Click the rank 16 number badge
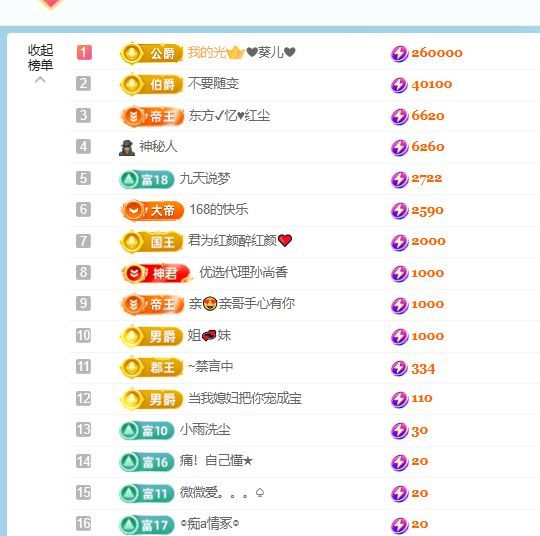The width and height of the screenshot is (540, 536). pyautogui.click(x=83, y=524)
